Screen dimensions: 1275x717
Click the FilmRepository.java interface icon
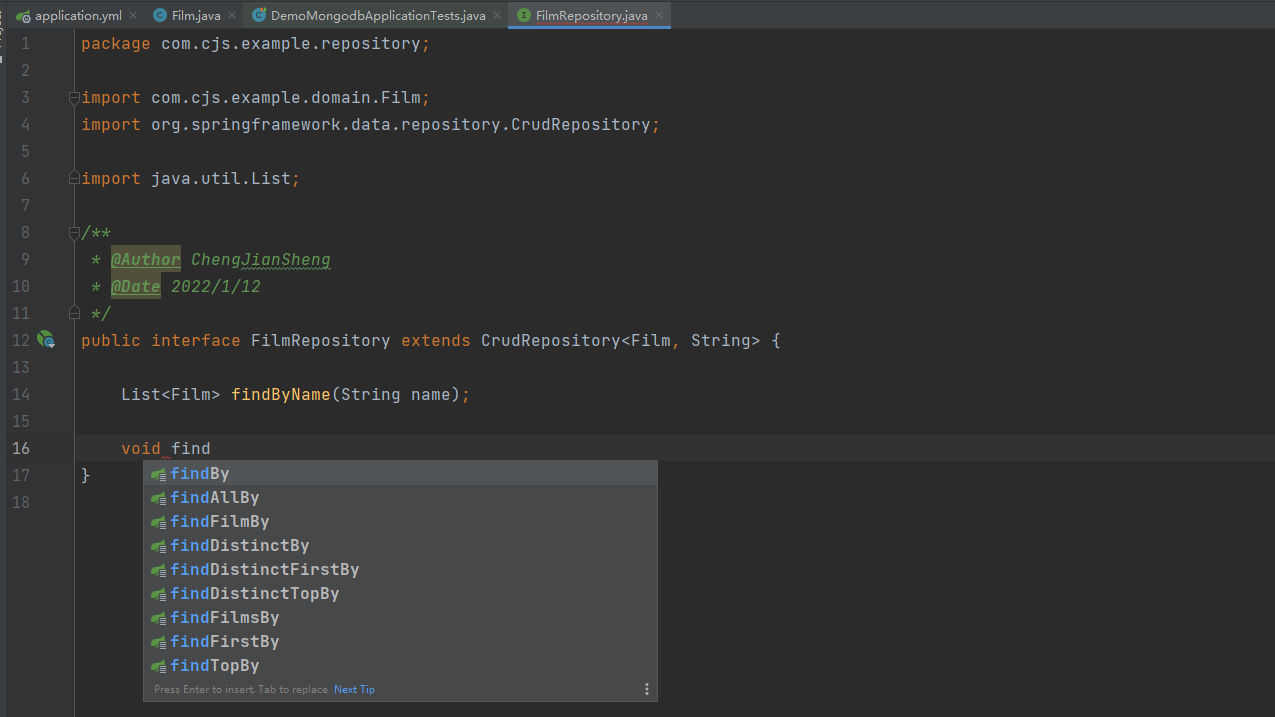[523, 16]
